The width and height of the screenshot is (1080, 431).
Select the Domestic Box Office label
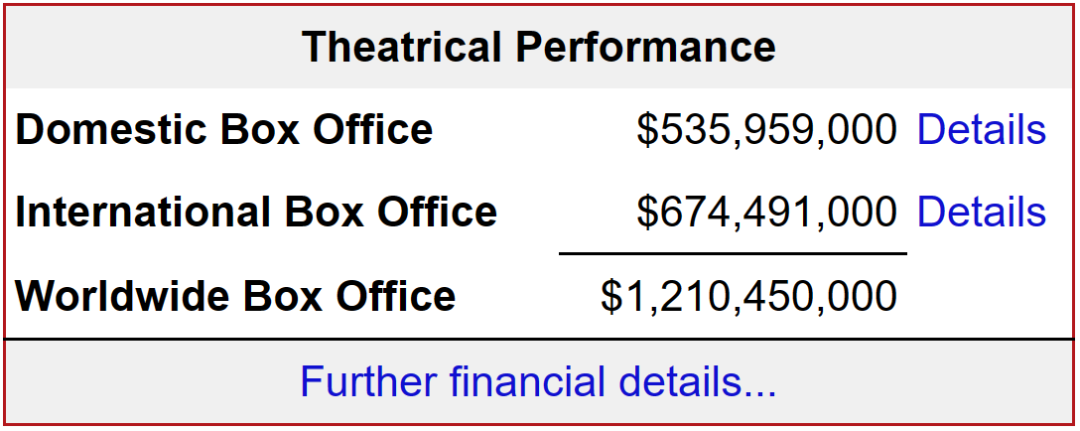(225, 130)
